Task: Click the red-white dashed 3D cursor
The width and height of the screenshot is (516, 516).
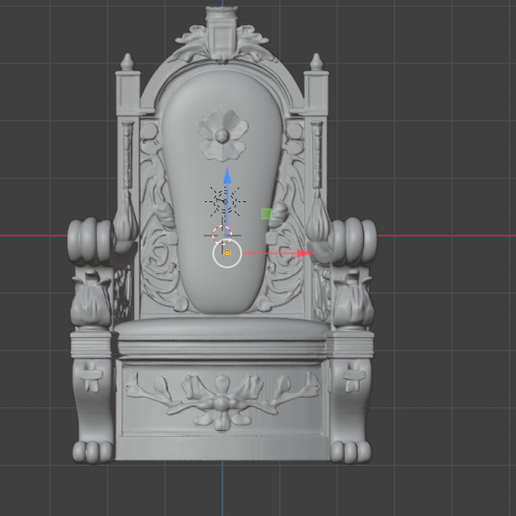Action: tap(222, 235)
